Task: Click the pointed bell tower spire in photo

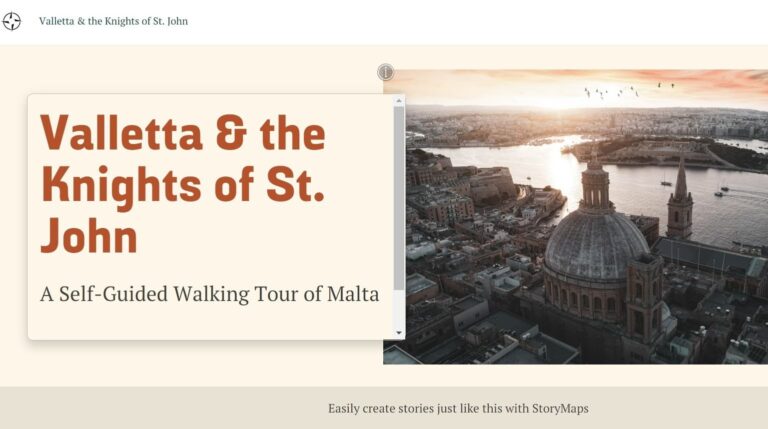Action: (680, 180)
